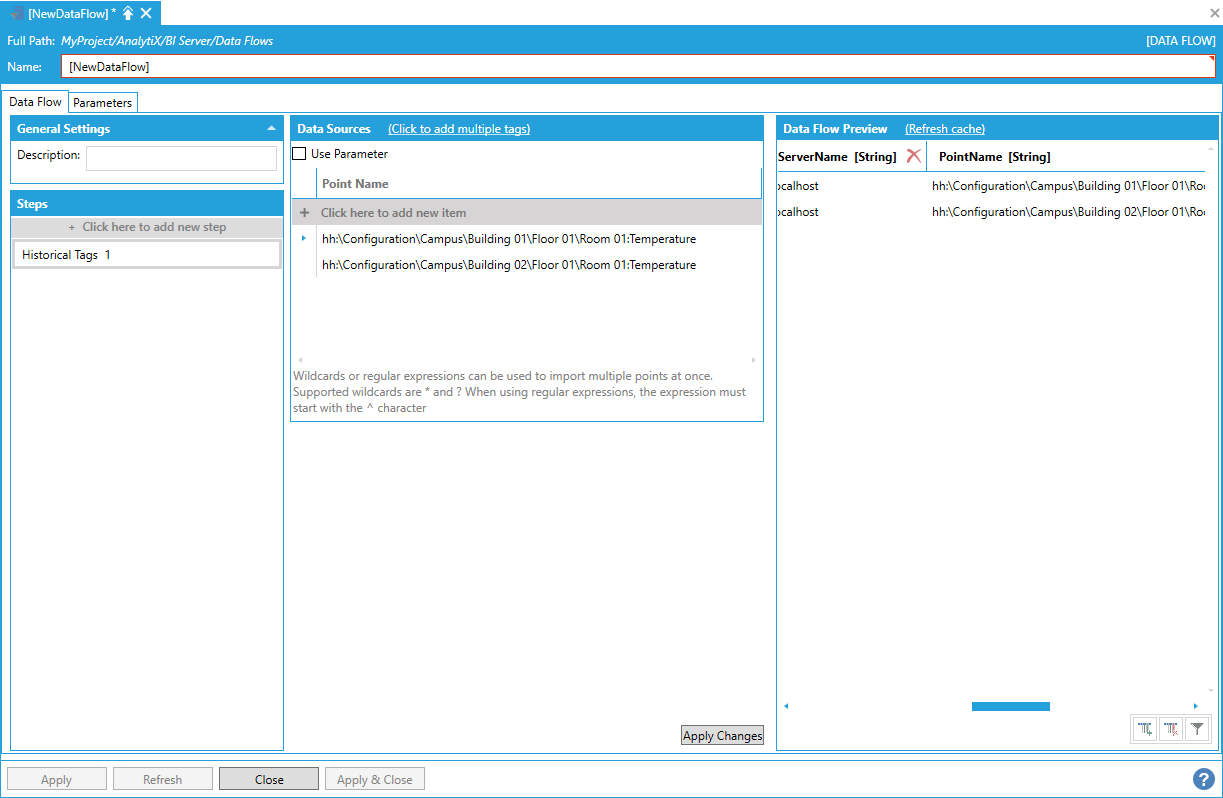Click the add column icon in preview

[1145, 730]
